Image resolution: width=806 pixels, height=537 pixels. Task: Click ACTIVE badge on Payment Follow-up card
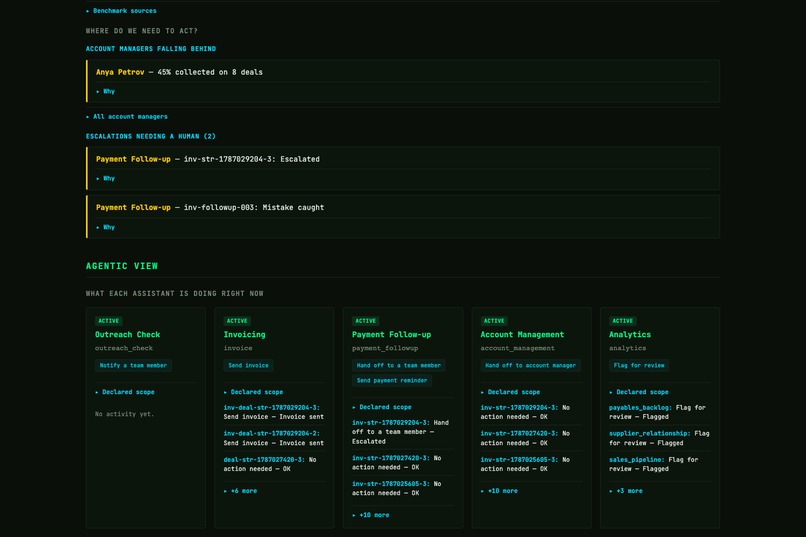click(365, 321)
